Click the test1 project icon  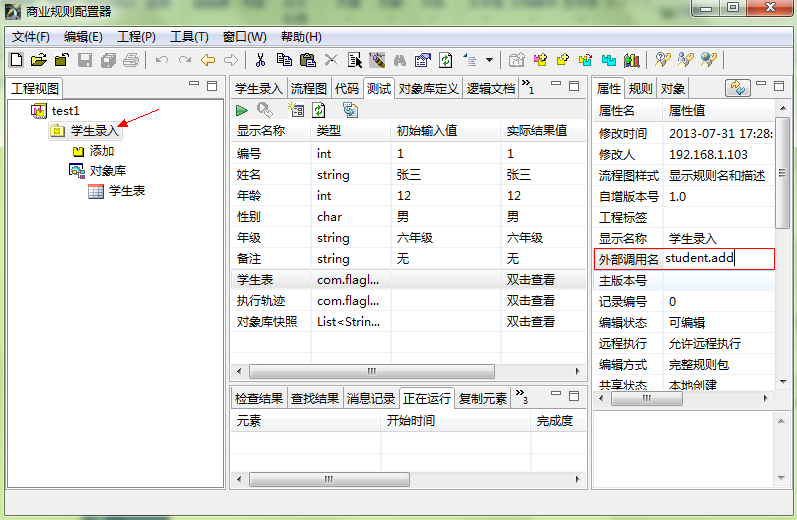pyautogui.click(x=39, y=110)
